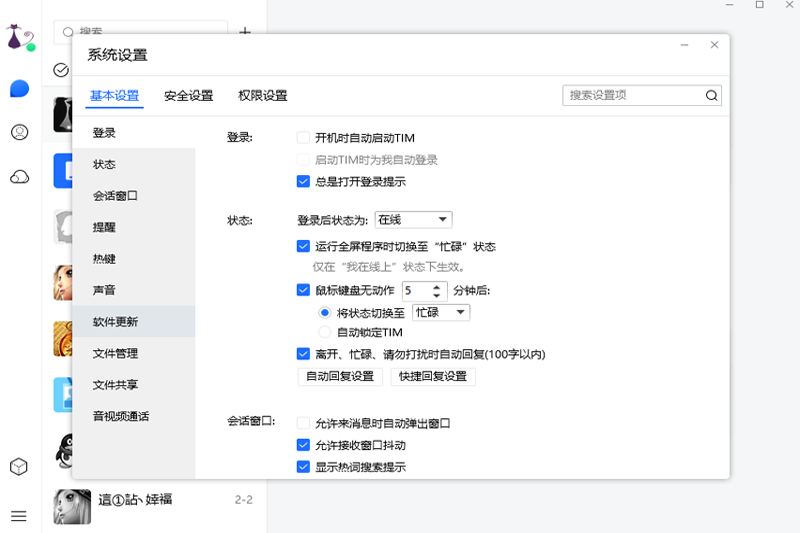The width and height of the screenshot is (800, 533).
Task: Open the contacts icon in left sidebar
Action: (x=19, y=132)
